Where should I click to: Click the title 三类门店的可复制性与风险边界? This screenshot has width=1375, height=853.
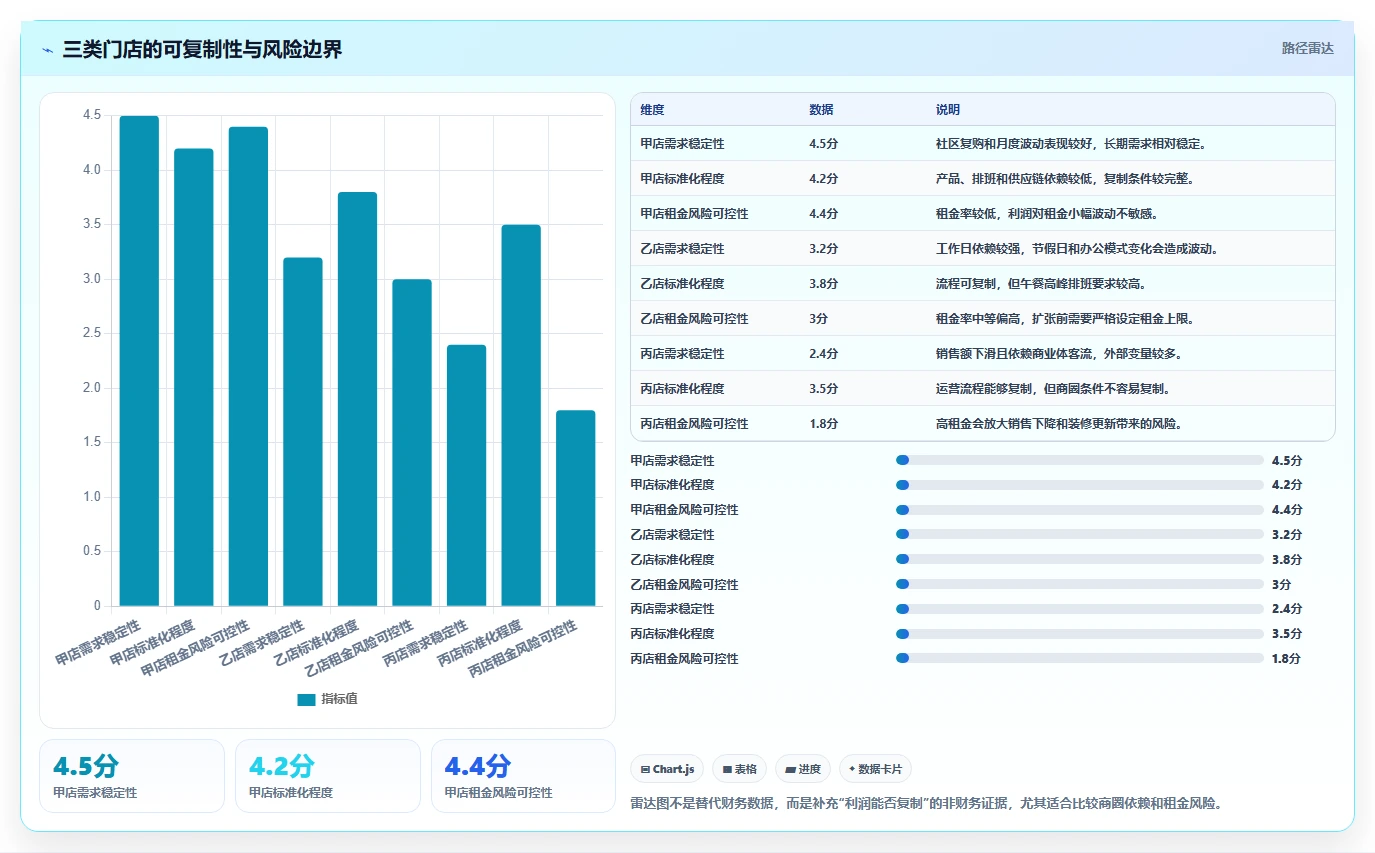point(202,49)
